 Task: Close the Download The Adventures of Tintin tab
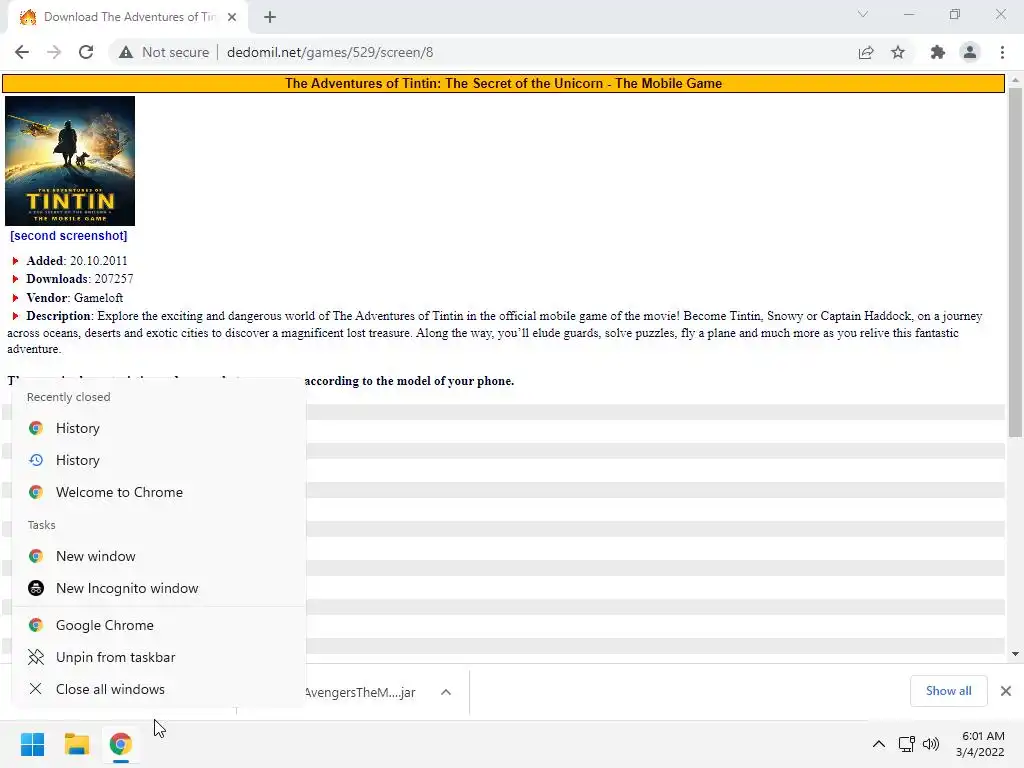[x=232, y=17]
